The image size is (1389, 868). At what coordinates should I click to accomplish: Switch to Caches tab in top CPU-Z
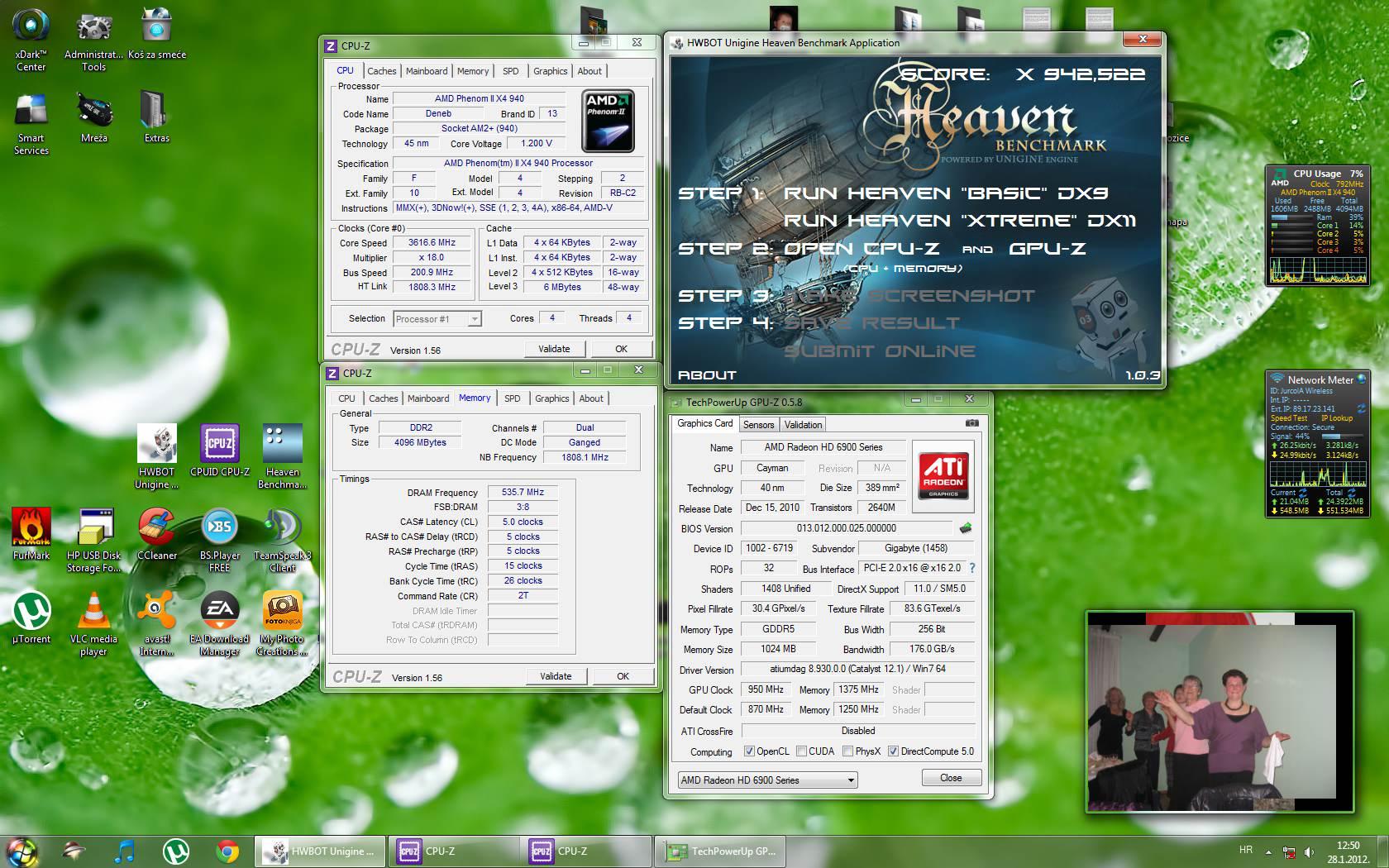[x=382, y=71]
